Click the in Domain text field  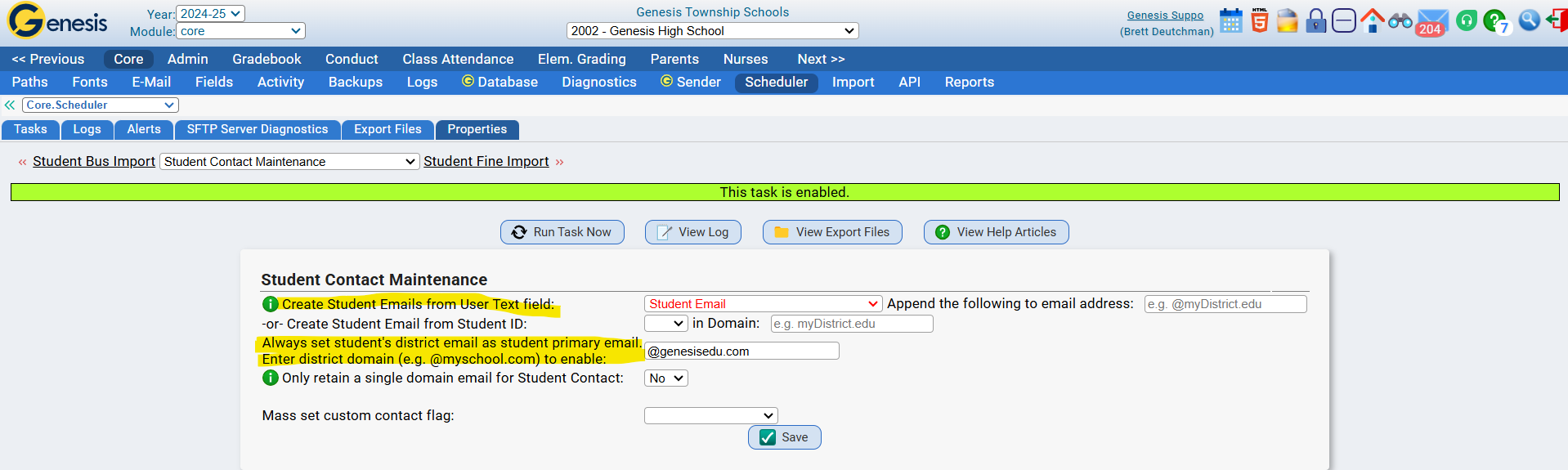852,324
